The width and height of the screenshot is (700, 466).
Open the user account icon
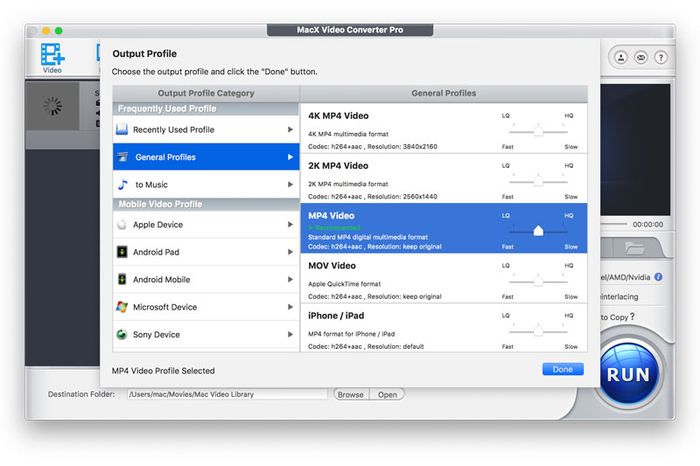pyautogui.click(x=621, y=58)
